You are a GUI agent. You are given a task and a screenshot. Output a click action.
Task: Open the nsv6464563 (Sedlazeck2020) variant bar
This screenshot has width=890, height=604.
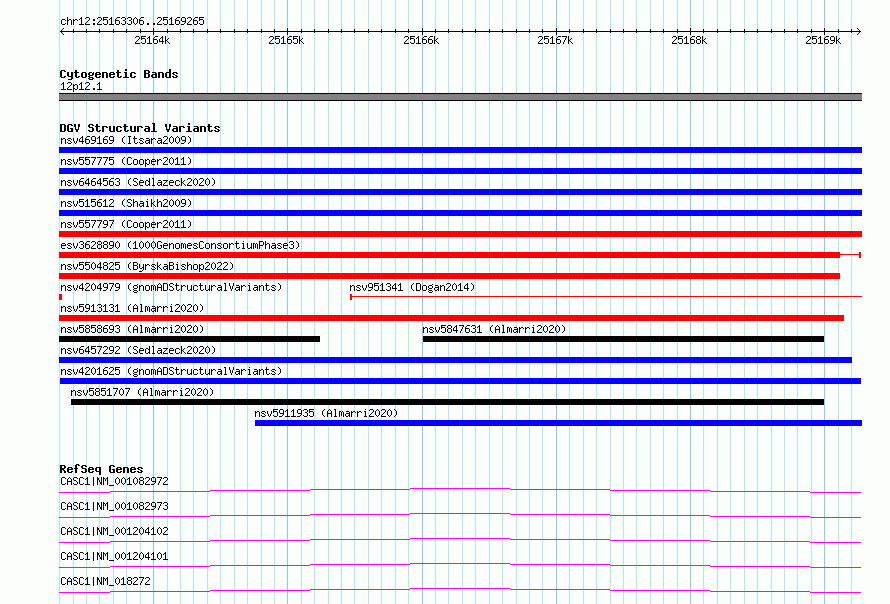point(460,192)
